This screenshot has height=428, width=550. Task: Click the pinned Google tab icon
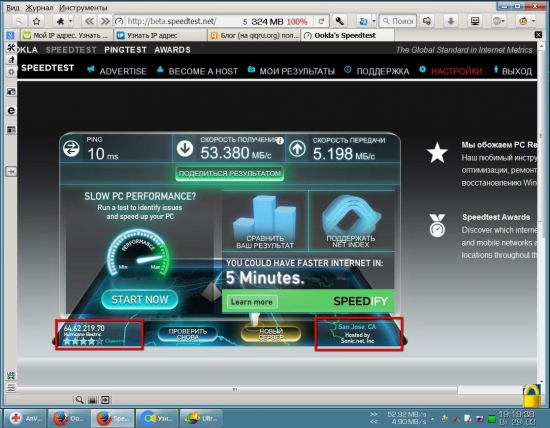pos(10,35)
